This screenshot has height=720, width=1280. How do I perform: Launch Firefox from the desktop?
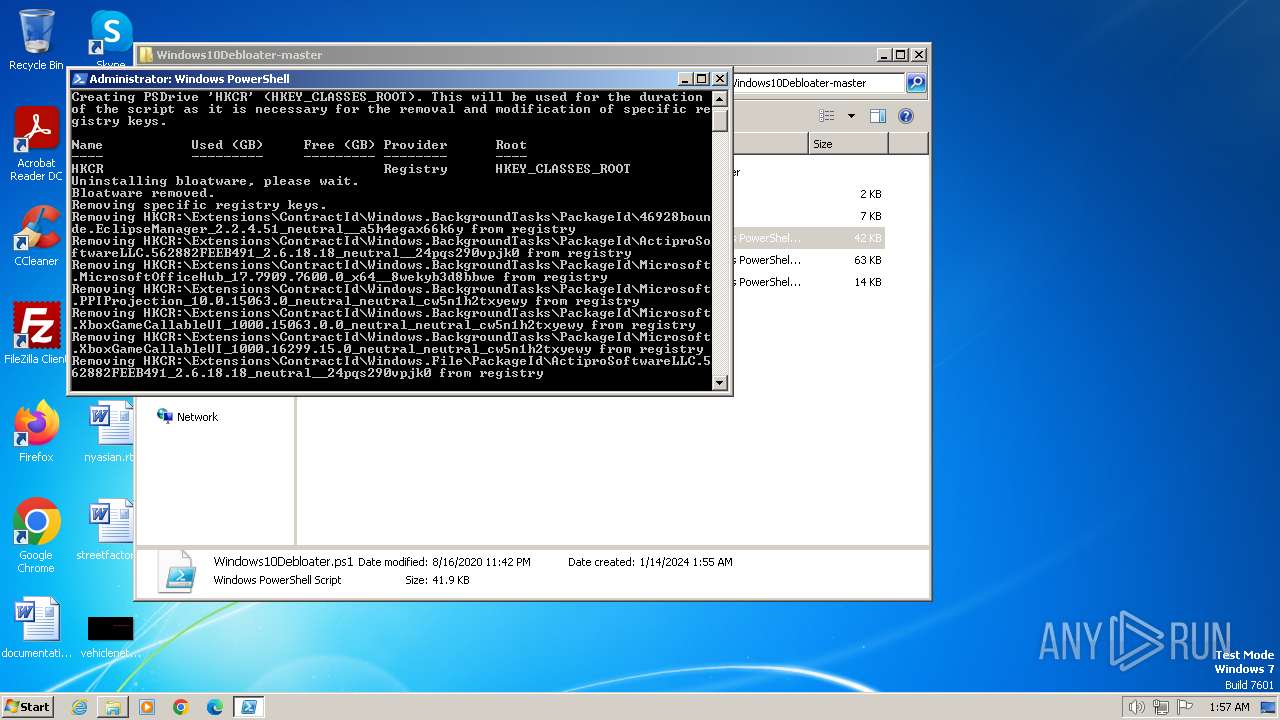(36, 432)
